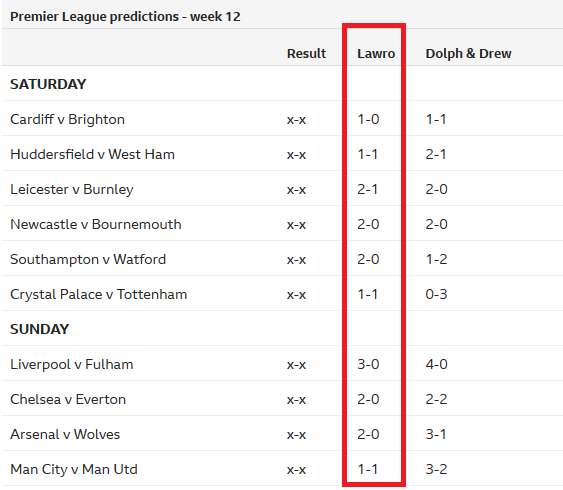Select the Chelsea v Everton fixture
The width and height of the screenshot is (563, 490).
[68, 399]
